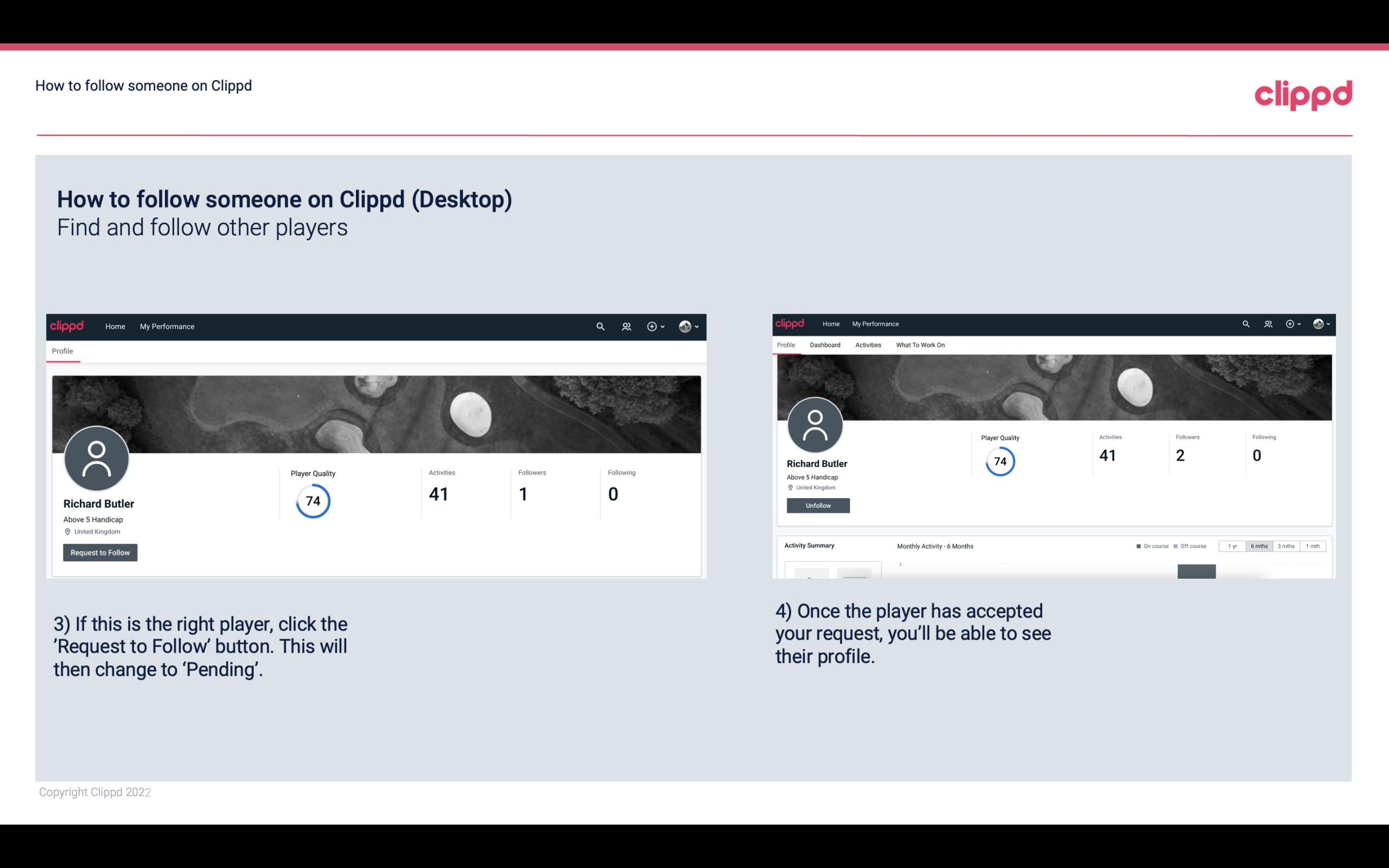The width and height of the screenshot is (1389, 868).
Task: Click the 'Unfollow' button on right profile
Action: tap(817, 505)
